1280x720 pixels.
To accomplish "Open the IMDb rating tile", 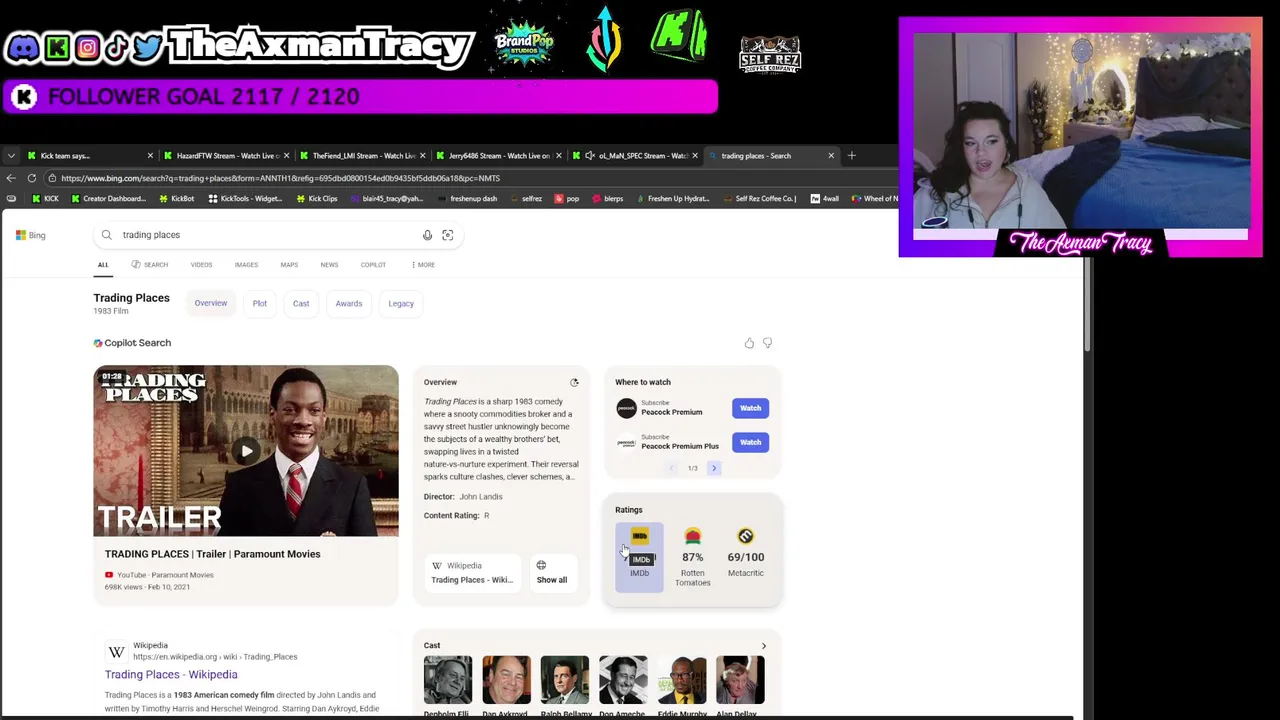I will (x=639, y=556).
